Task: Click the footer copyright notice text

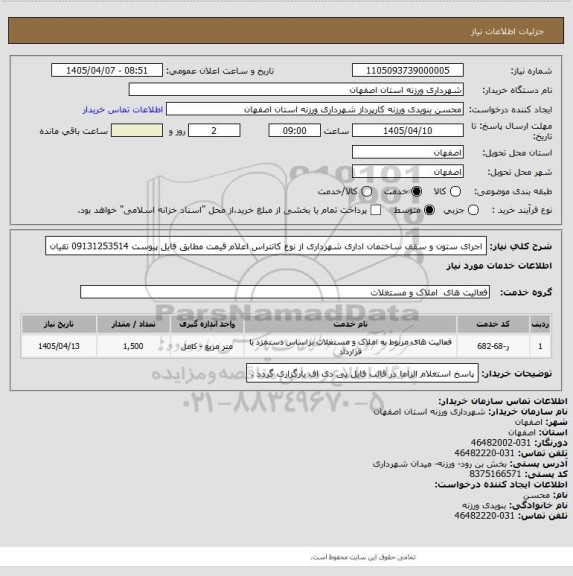Action: point(363,557)
